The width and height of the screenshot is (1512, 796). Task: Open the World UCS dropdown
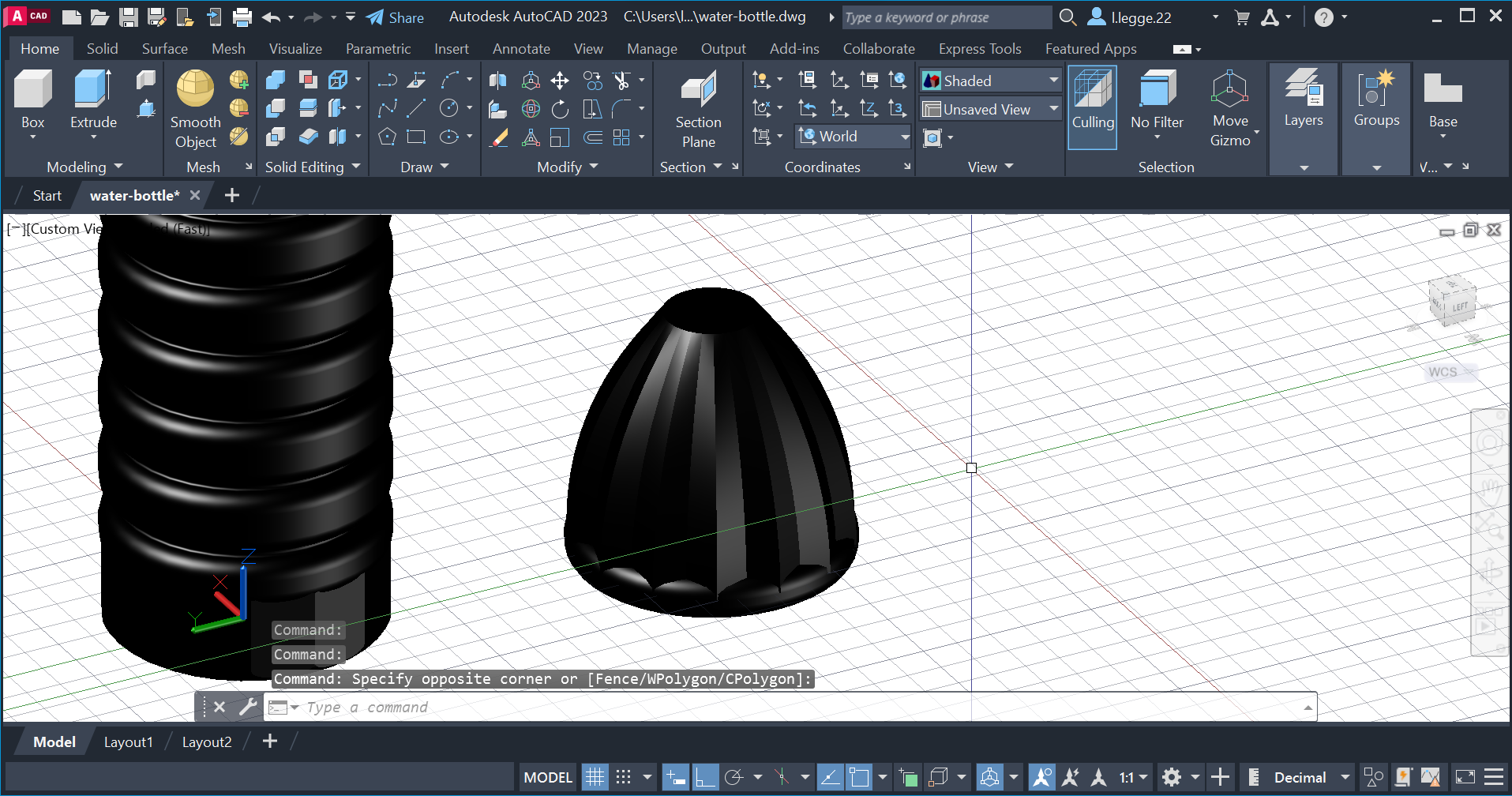[854, 137]
